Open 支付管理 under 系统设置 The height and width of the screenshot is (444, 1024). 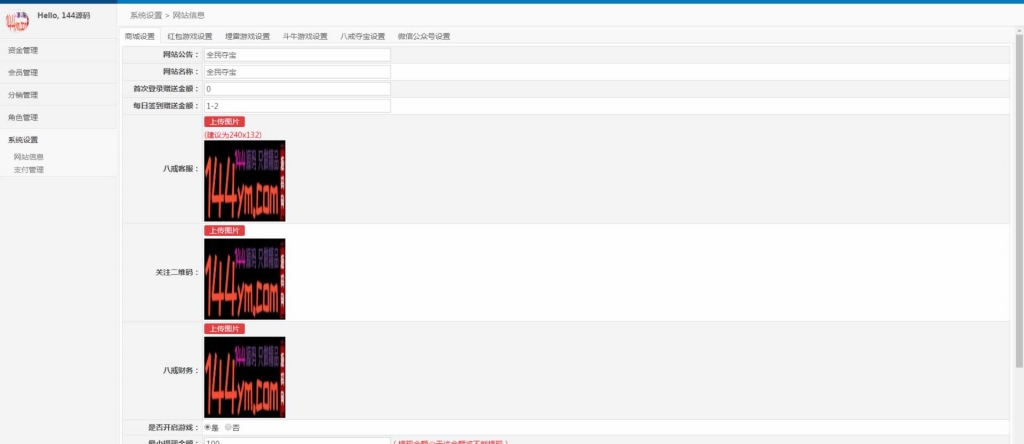(29, 170)
